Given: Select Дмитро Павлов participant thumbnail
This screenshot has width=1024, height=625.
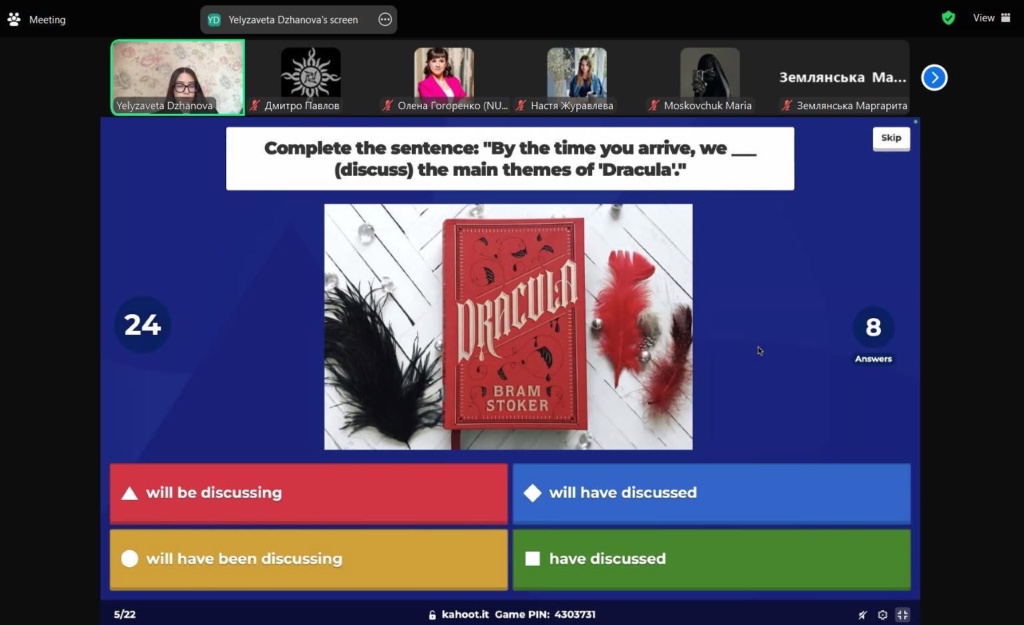Looking at the screenshot, I should coord(311,77).
